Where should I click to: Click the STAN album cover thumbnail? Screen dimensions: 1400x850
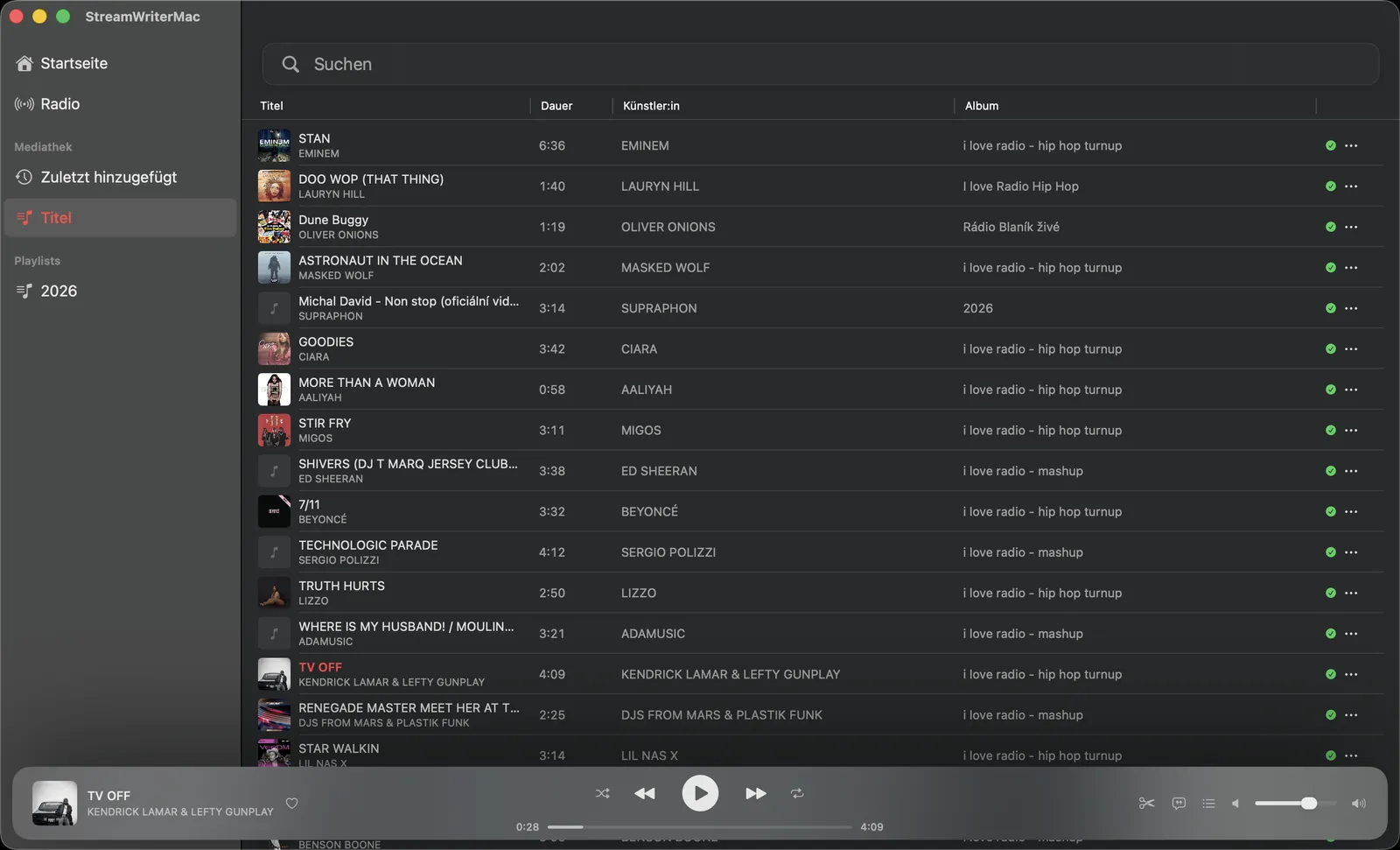(x=274, y=145)
